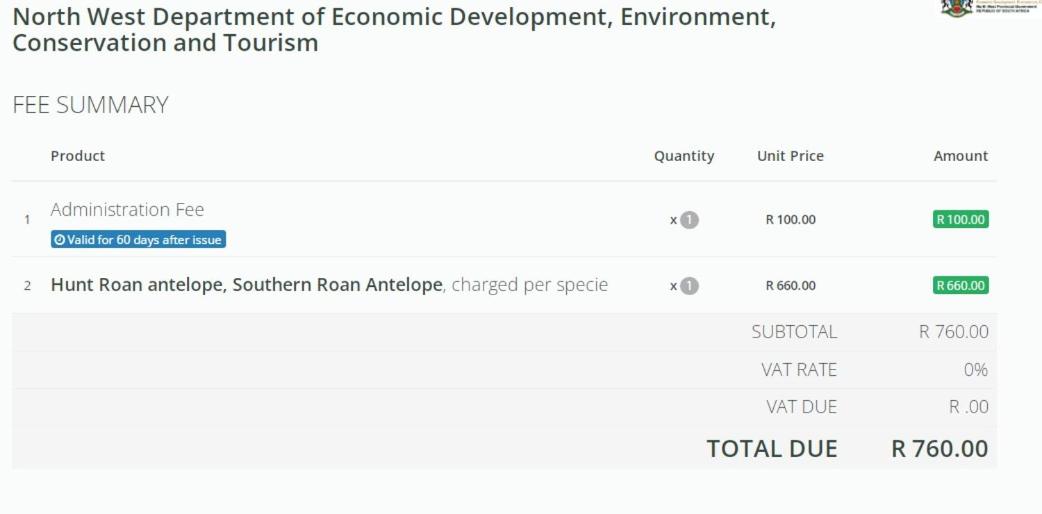The height and width of the screenshot is (514, 1042).
Task: Click the North West Provincial Government logo
Action: [x=991, y=7]
